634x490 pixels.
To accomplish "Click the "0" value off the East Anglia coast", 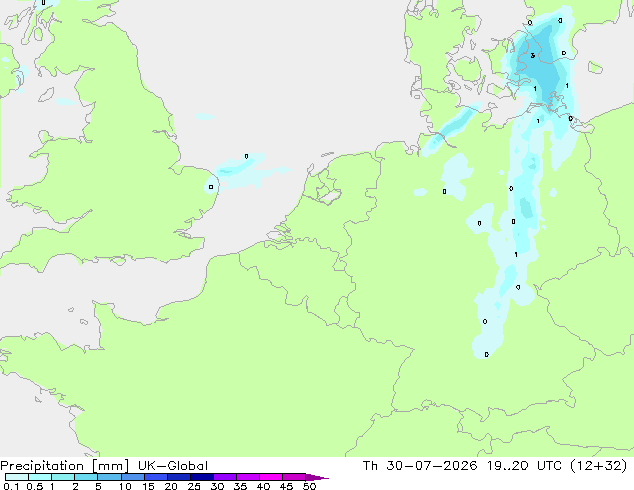I will click(246, 156).
